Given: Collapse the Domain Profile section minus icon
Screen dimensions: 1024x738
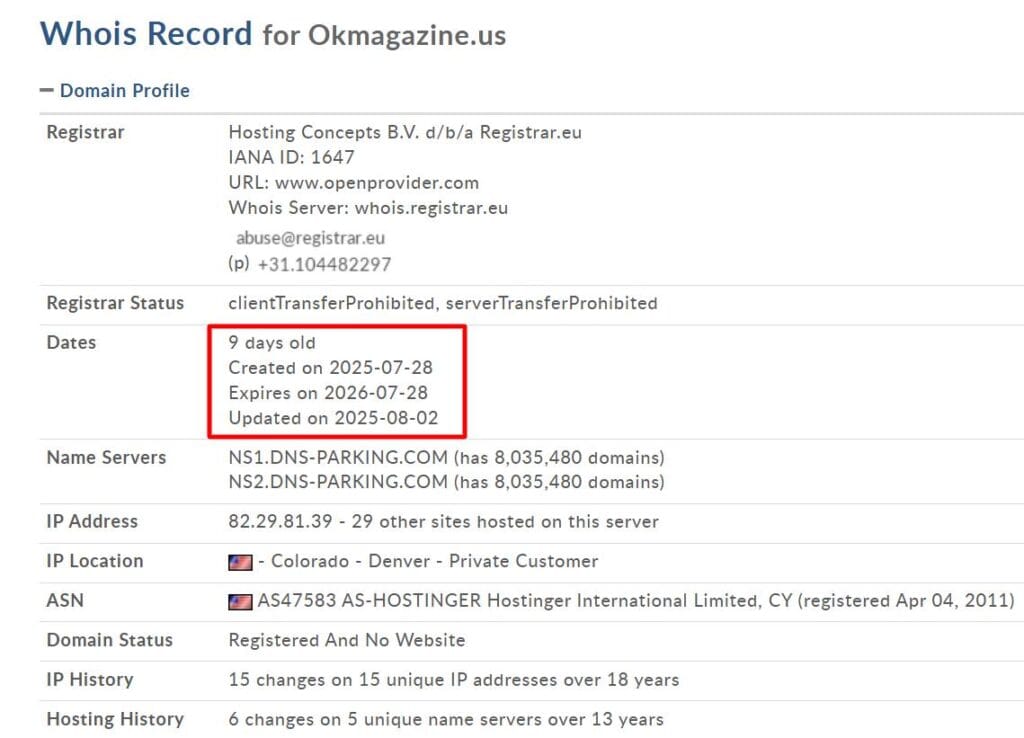Looking at the screenshot, I should 46,90.
